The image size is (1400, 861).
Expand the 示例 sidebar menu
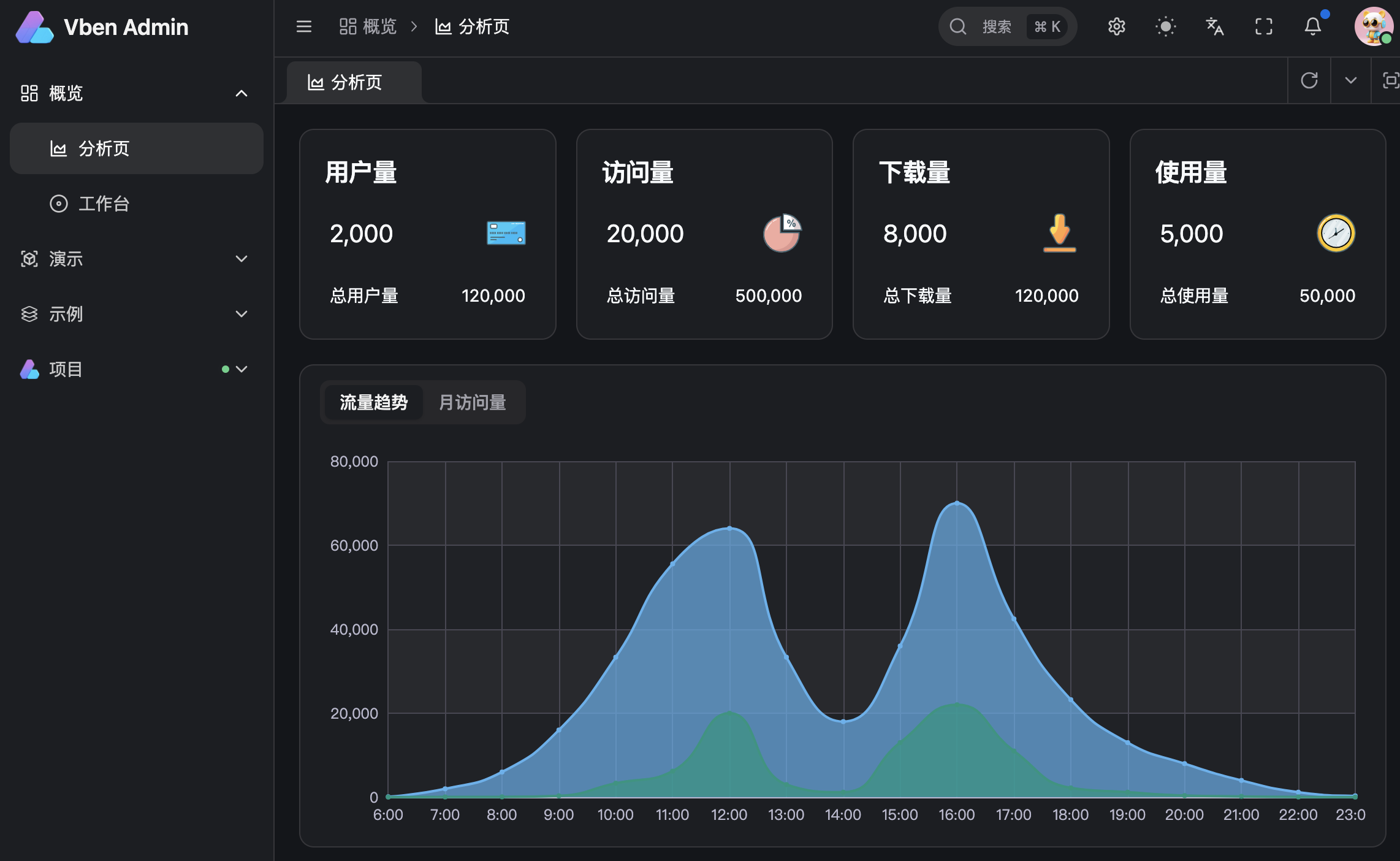136,314
